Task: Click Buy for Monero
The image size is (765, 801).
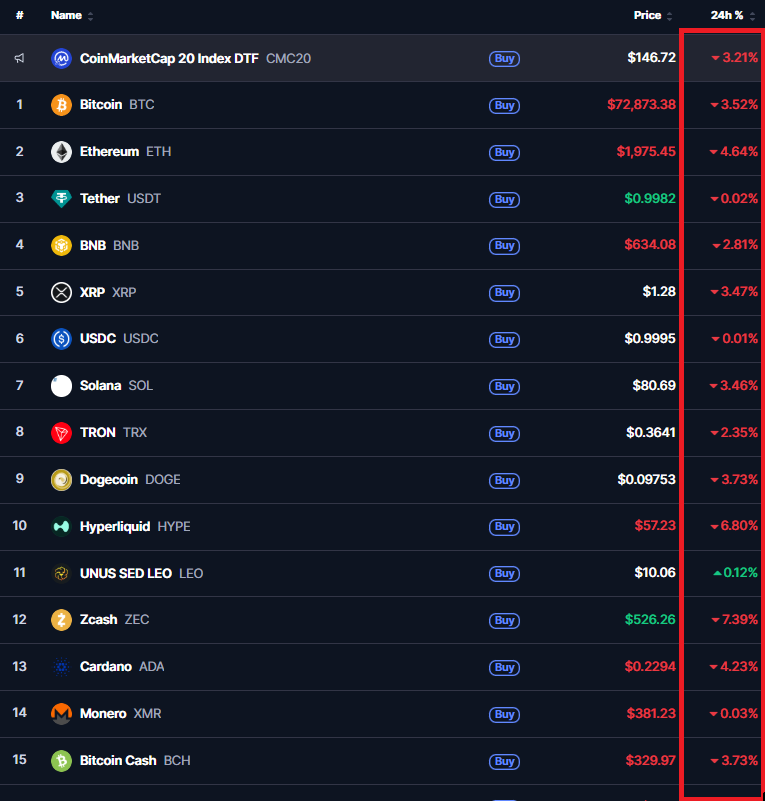Action: [x=505, y=715]
